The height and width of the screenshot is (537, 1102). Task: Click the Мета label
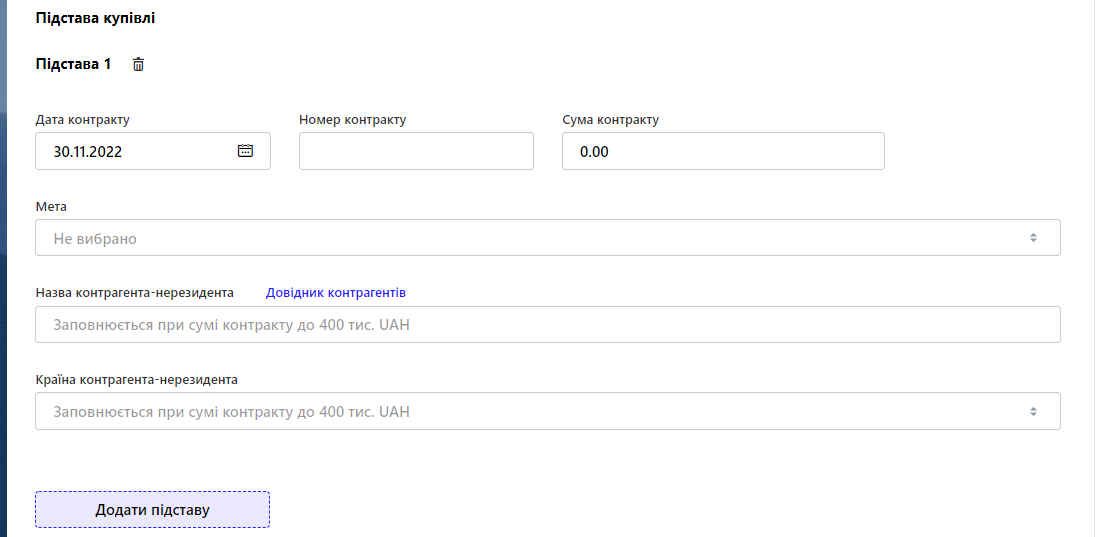tap(51, 207)
